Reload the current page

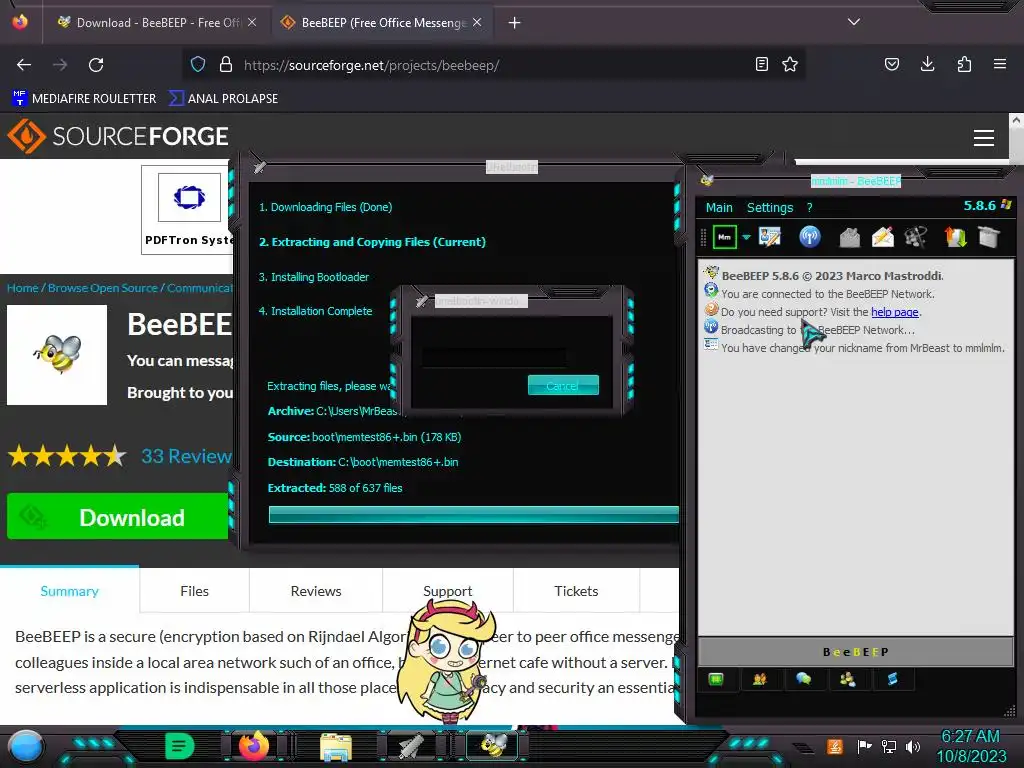point(96,65)
